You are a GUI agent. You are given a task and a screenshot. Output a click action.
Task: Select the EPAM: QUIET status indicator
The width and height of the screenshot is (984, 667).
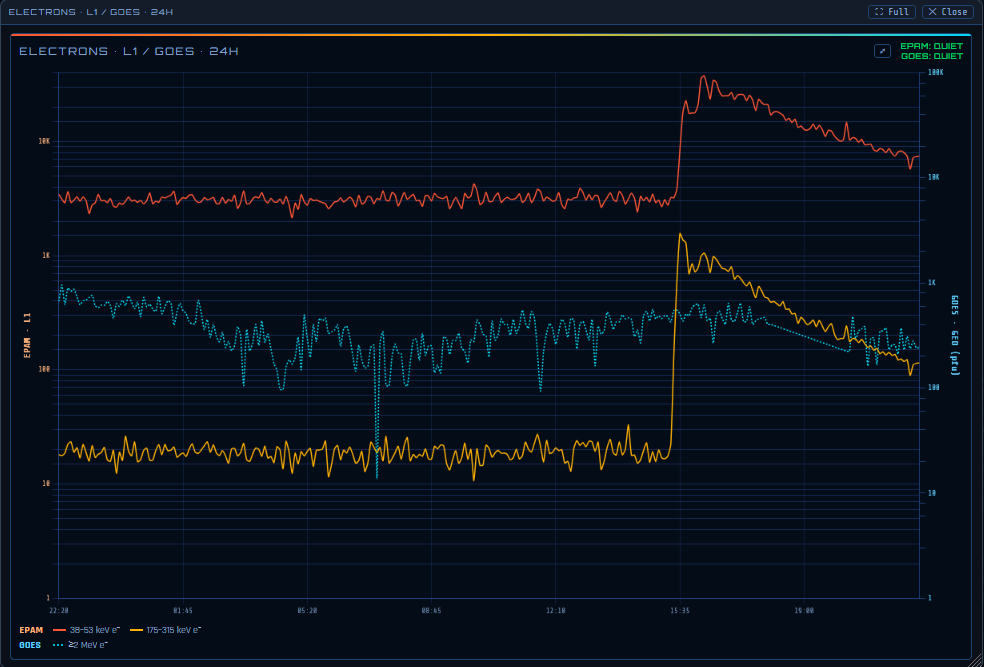click(x=931, y=46)
